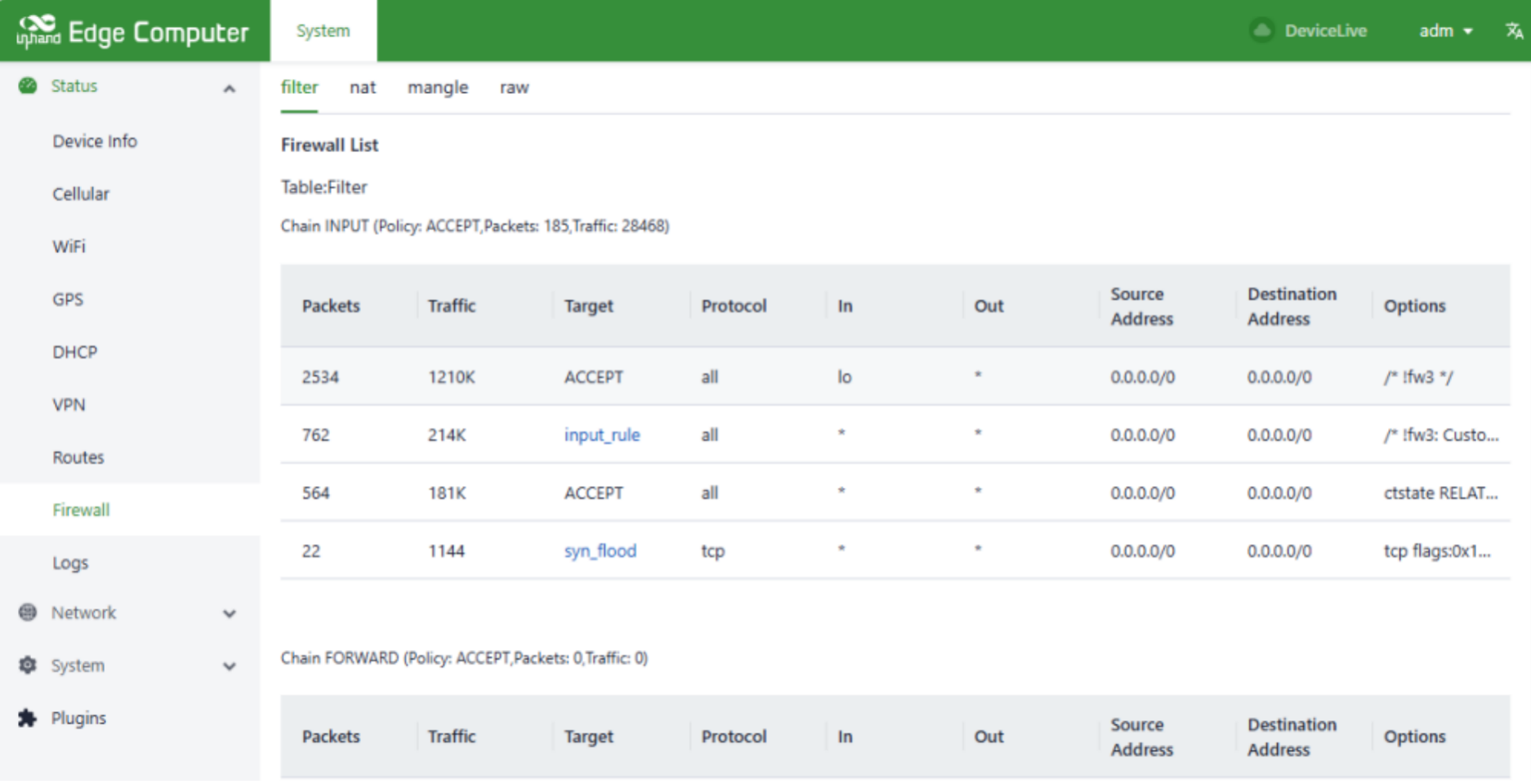Select the raw table tab
This screenshot has width=1531, height=784.
click(x=514, y=87)
